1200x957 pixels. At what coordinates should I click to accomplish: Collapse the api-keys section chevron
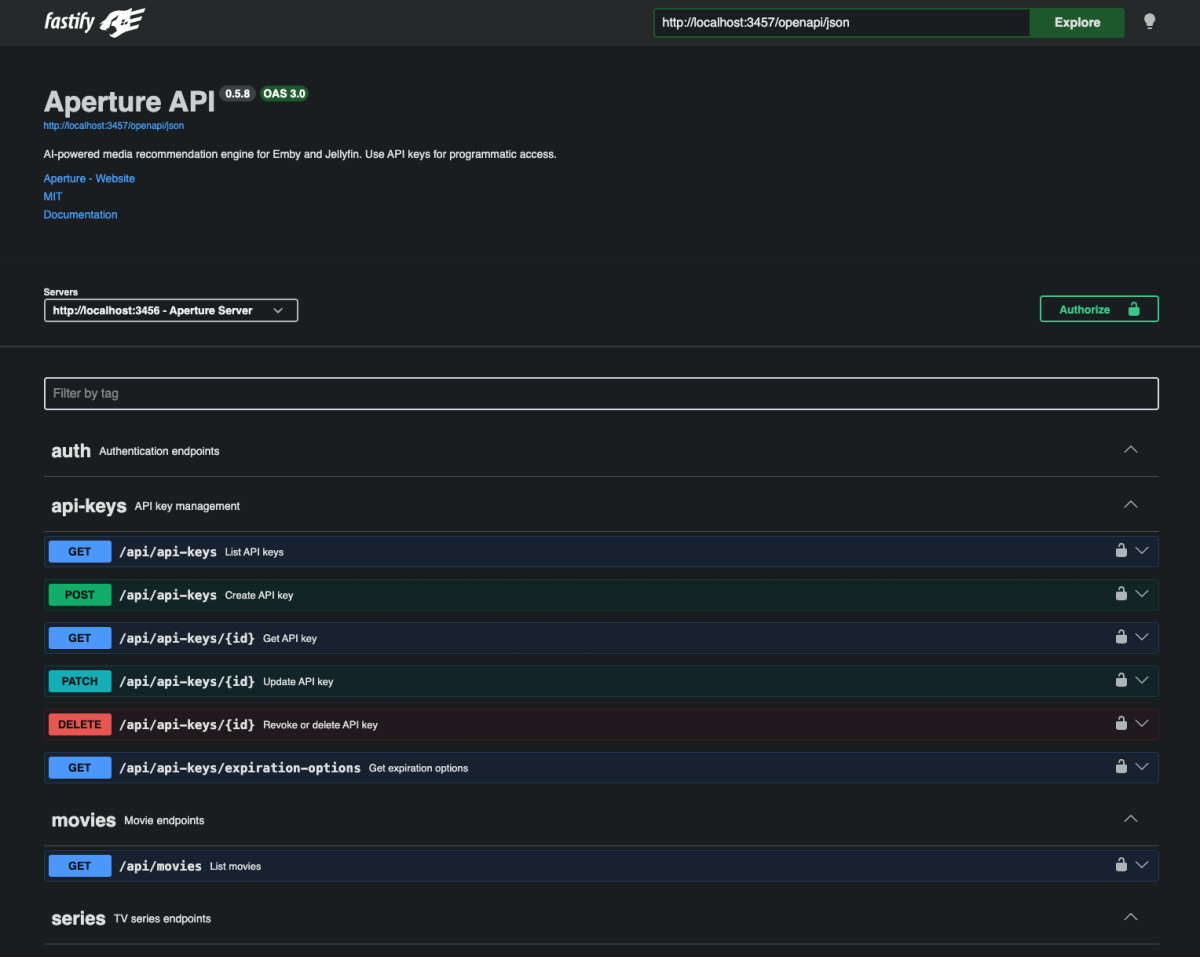[x=1130, y=505]
